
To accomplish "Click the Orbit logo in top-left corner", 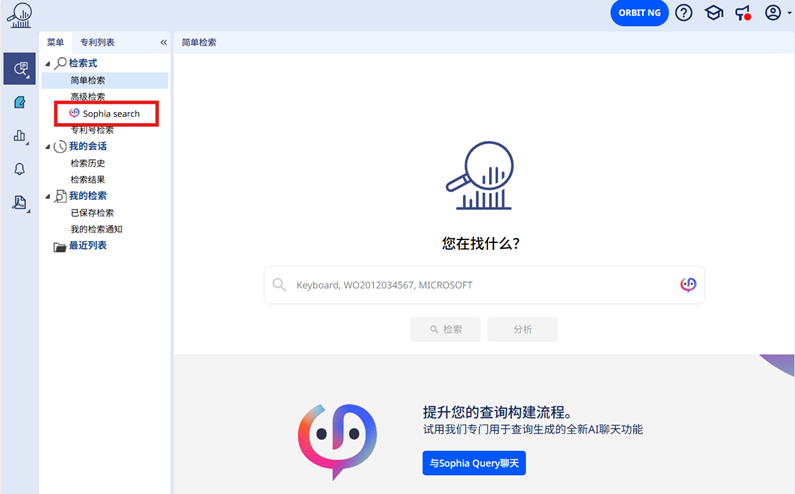I will point(20,15).
